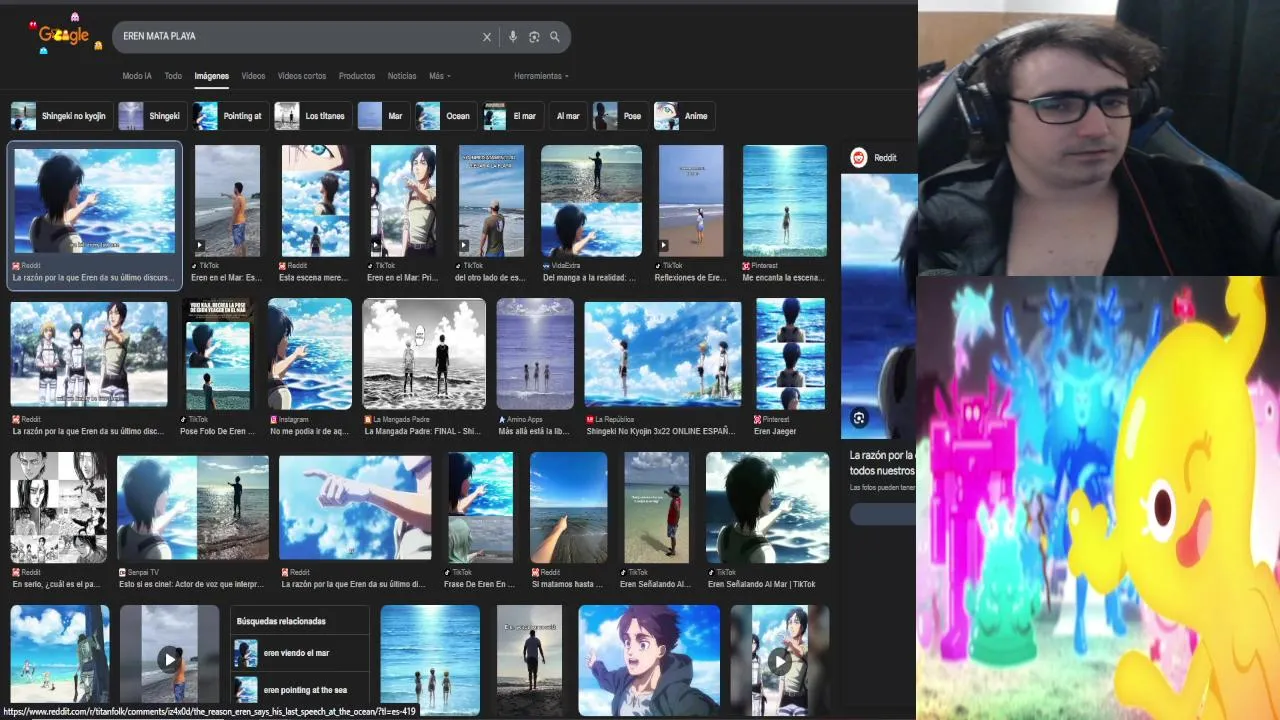Click 'La razón por la que Eren da su último discurs...' caption

tap(92, 277)
